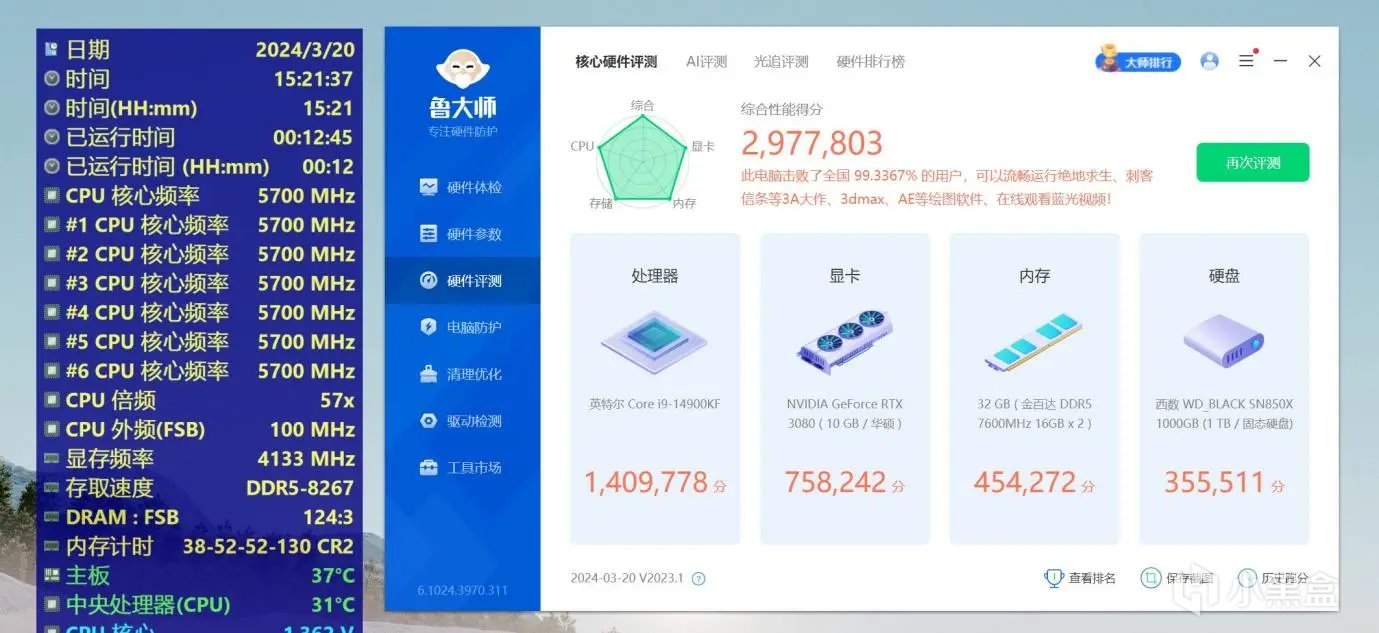Click the graphics card icon
Viewport: 1379px width, 633px height.
point(845,341)
